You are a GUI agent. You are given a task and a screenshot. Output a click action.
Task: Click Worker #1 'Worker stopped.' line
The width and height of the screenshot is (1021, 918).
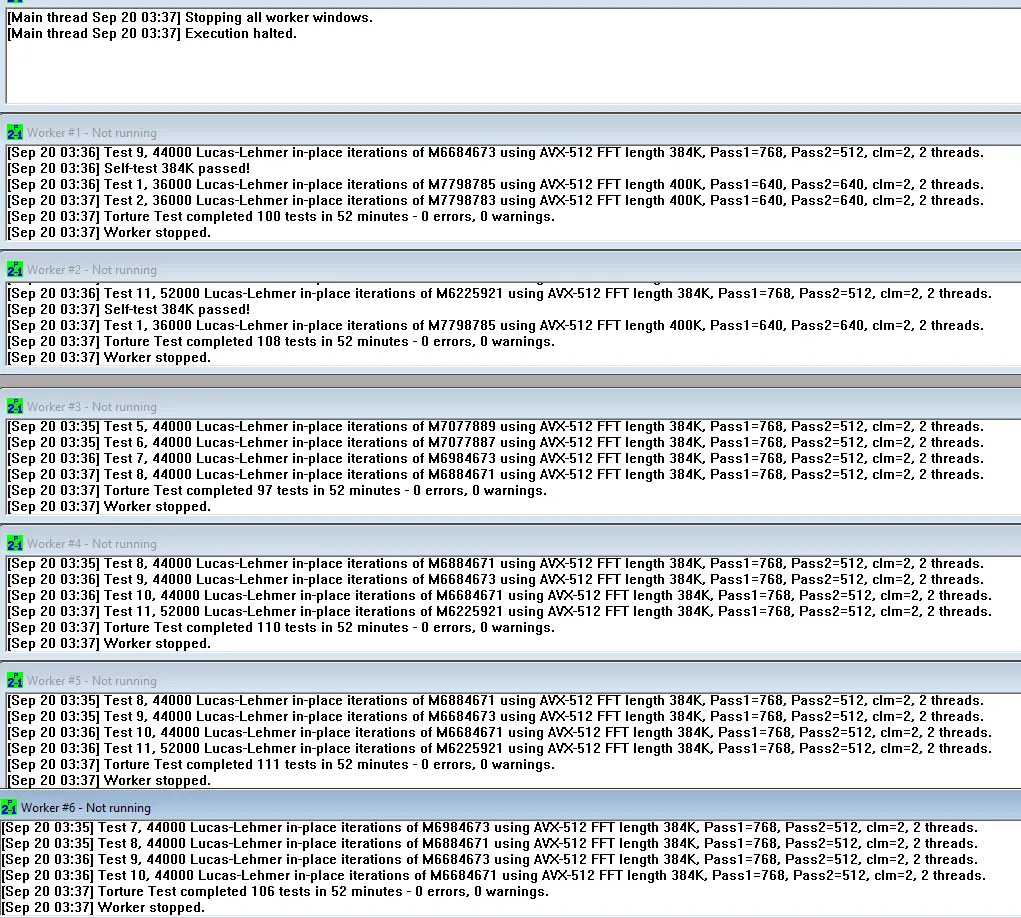tap(109, 232)
